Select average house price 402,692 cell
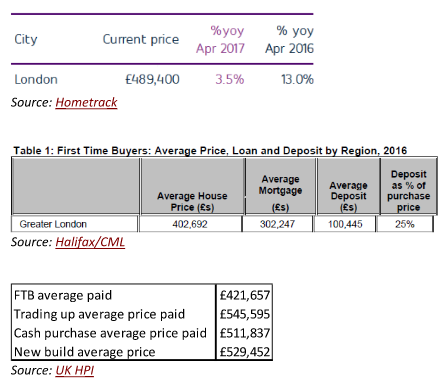 tap(190, 224)
